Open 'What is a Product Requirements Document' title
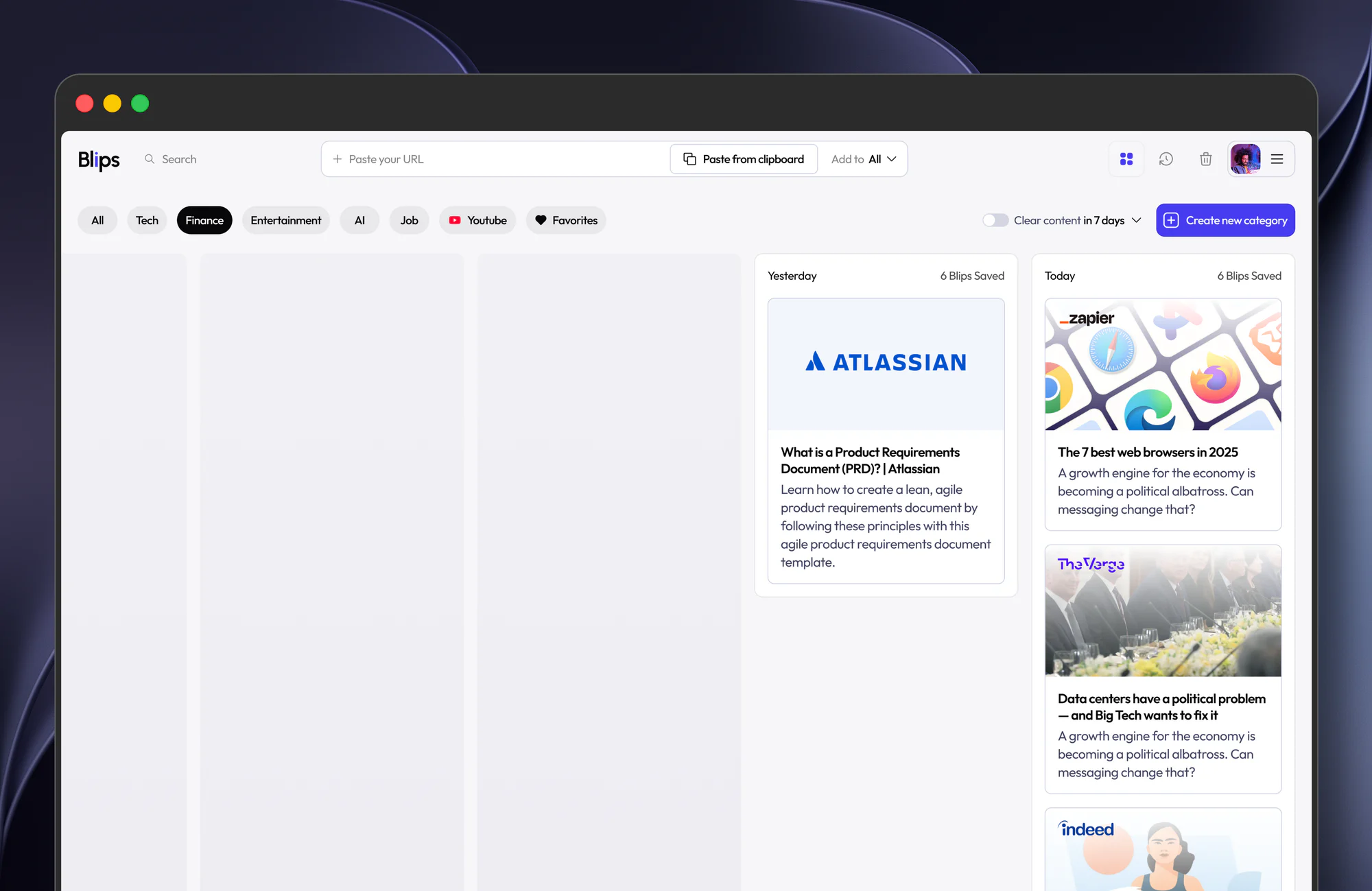This screenshot has width=1372, height=891. (x=870, y=460)
